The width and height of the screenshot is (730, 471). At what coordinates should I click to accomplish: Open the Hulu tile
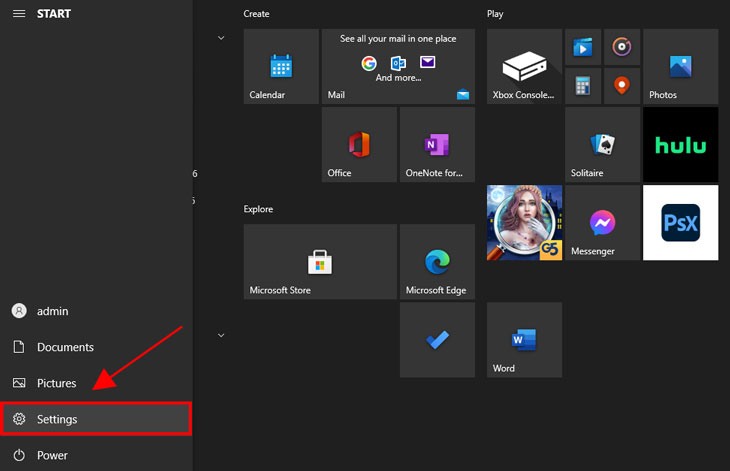(680, 145)
